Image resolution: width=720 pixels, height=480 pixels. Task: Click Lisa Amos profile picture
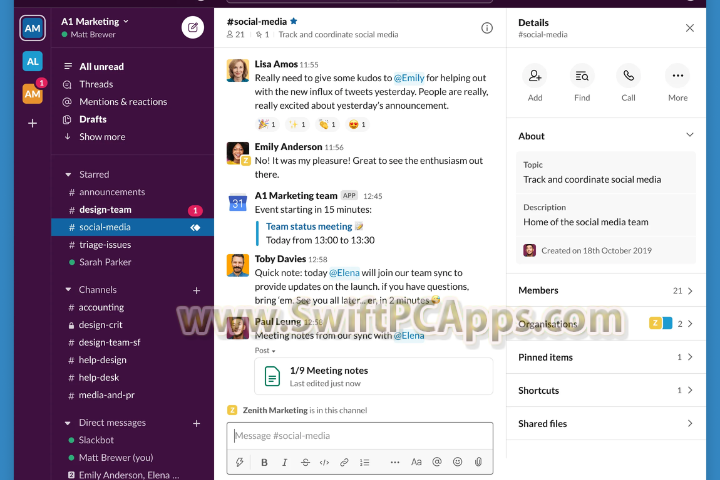tap(238, 70)
